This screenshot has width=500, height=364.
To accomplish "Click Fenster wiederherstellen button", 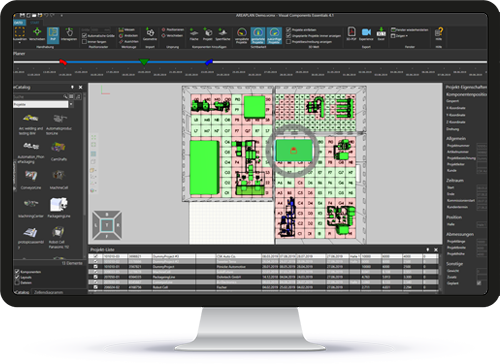I will (x=410, y=30).
